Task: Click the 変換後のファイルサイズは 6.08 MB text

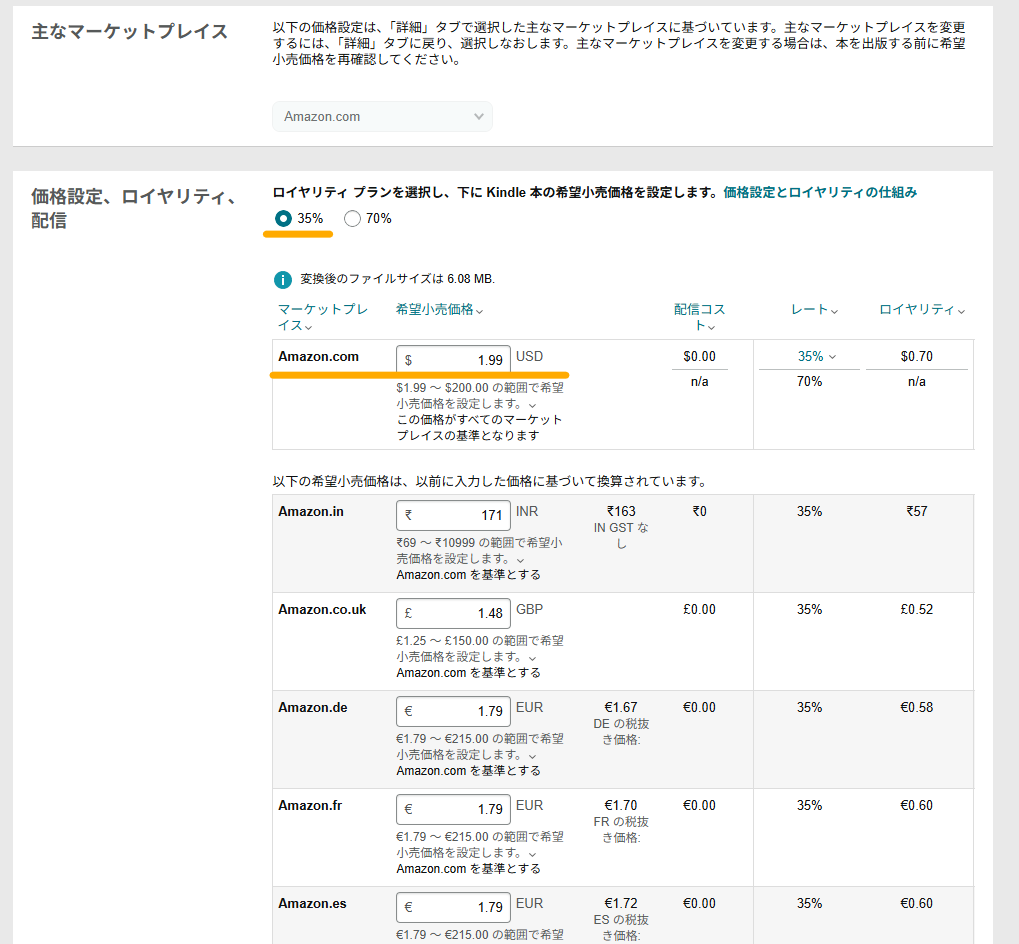Action: pyautogui.click(x=398, y=279)
